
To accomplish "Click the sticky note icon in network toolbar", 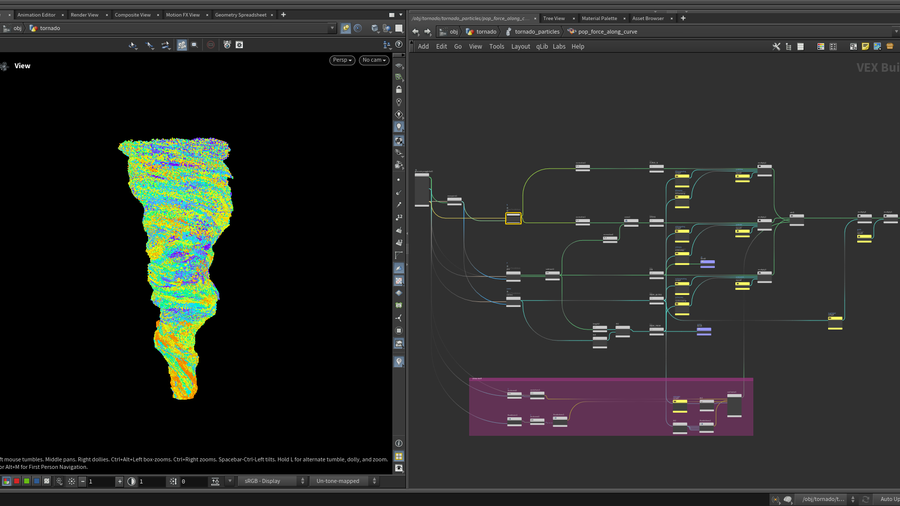I will (x=866, y=46).
